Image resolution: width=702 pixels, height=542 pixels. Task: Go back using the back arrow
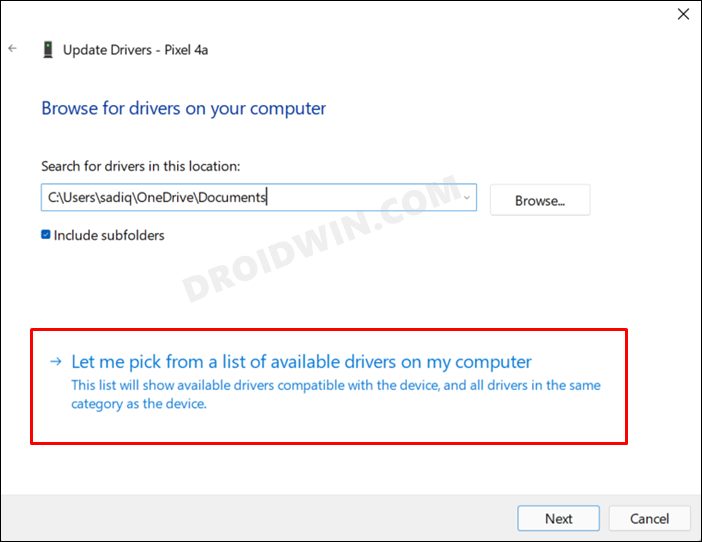click(x=13, y=48)
